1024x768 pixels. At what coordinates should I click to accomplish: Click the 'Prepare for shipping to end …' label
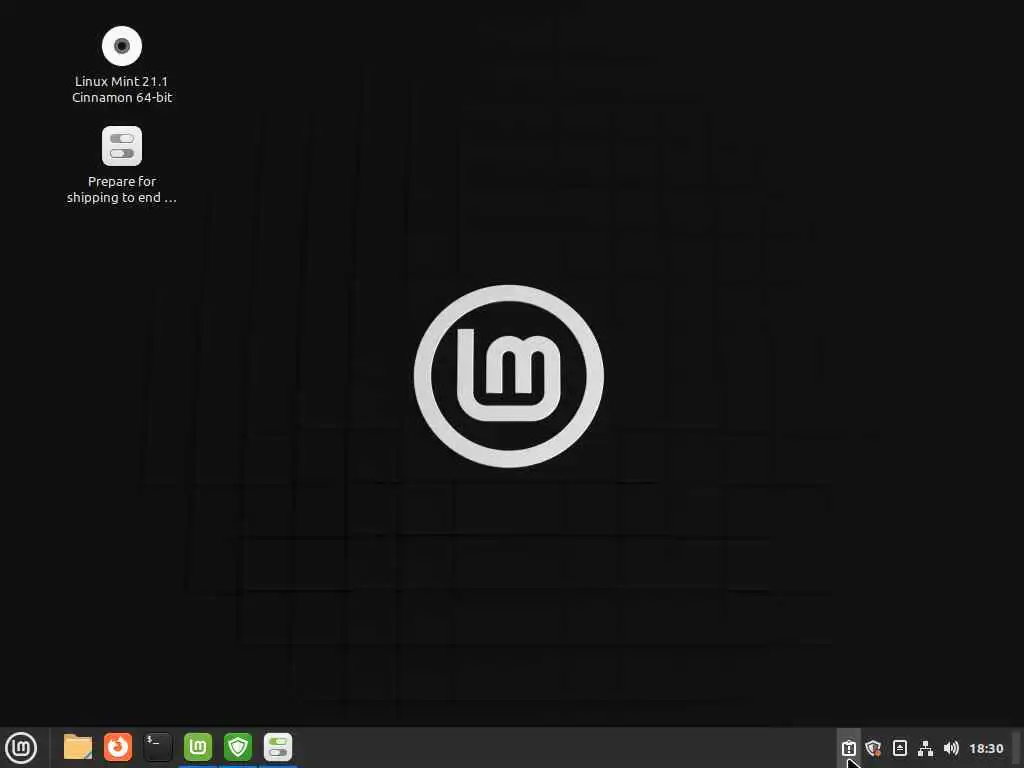(122, 189)
